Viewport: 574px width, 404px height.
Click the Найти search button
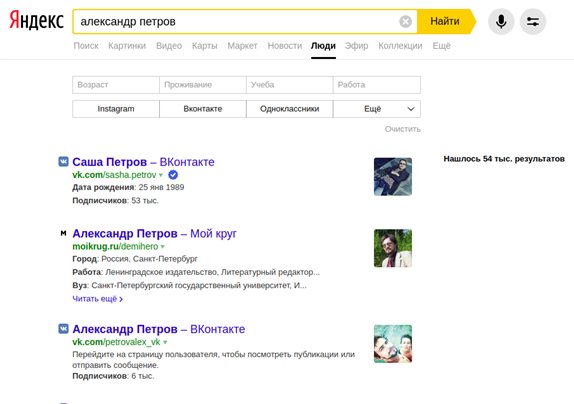[446, 22]
